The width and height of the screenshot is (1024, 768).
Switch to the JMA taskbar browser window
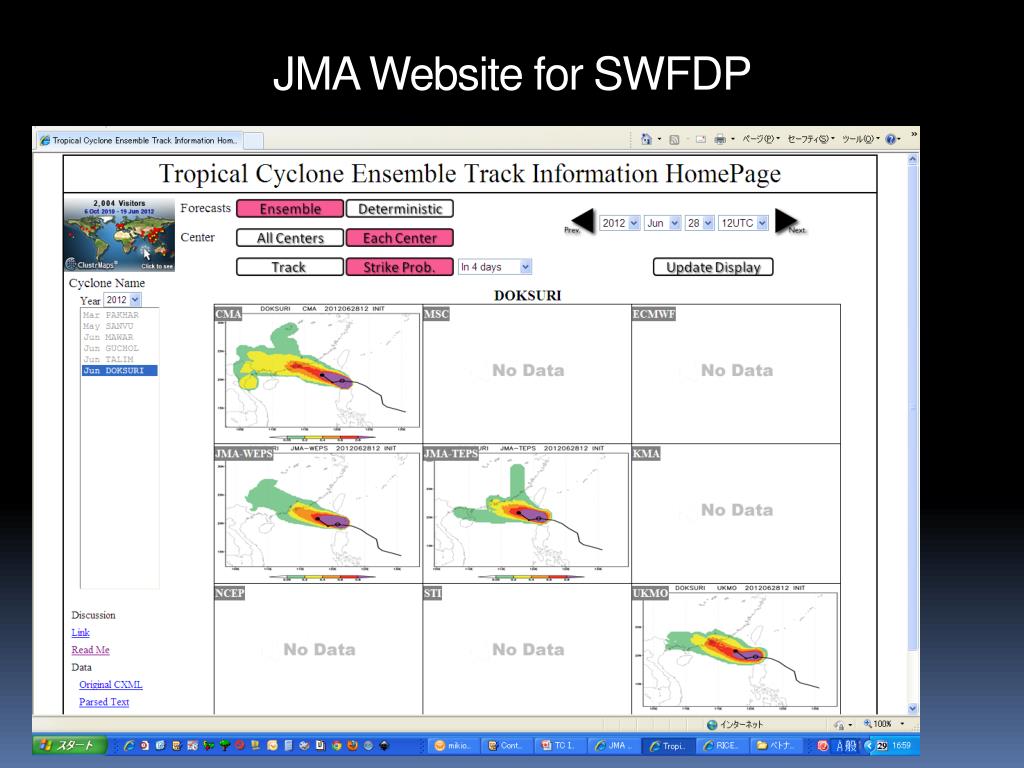614,745
